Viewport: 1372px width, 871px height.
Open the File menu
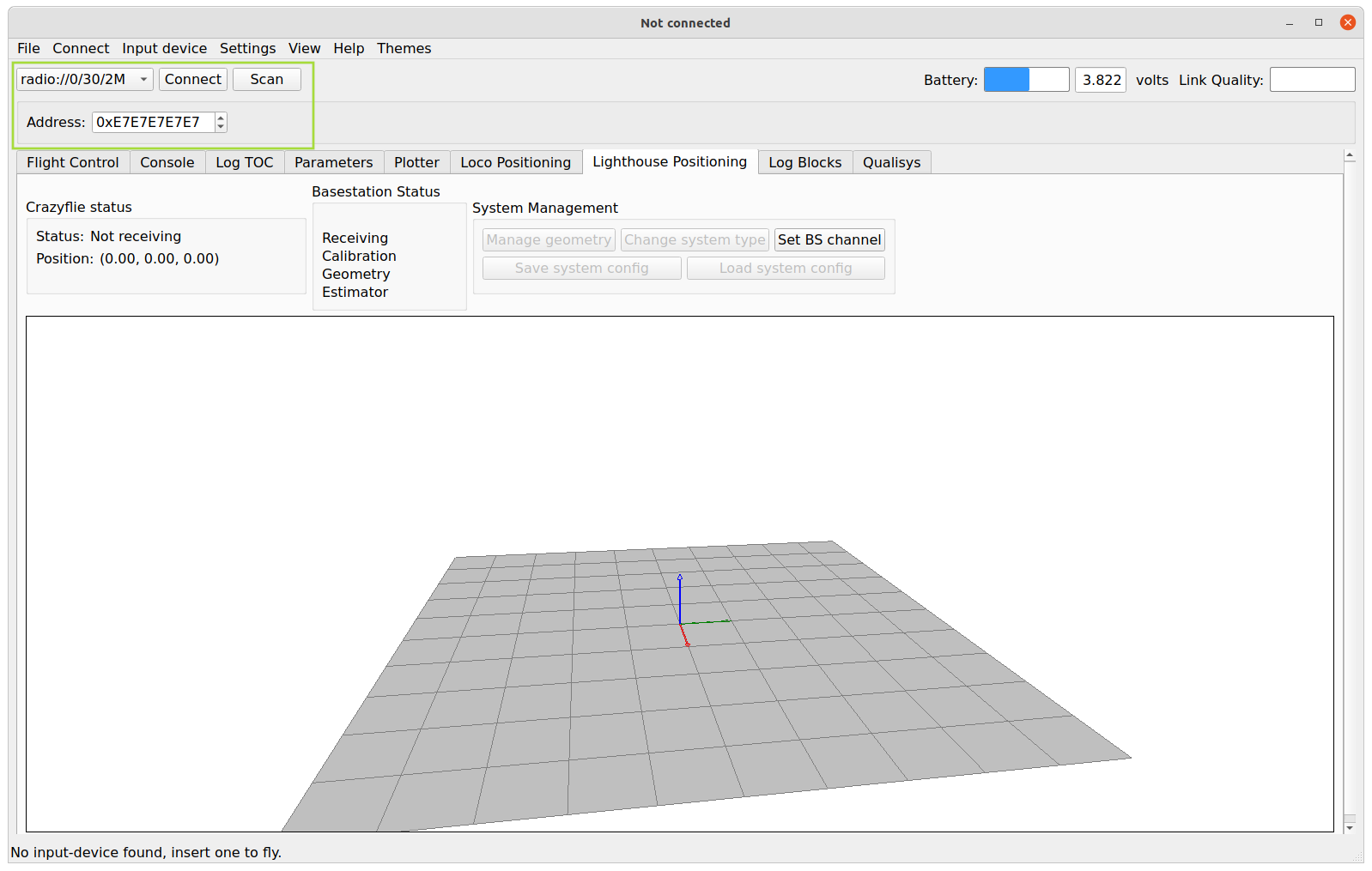(28, 48)
